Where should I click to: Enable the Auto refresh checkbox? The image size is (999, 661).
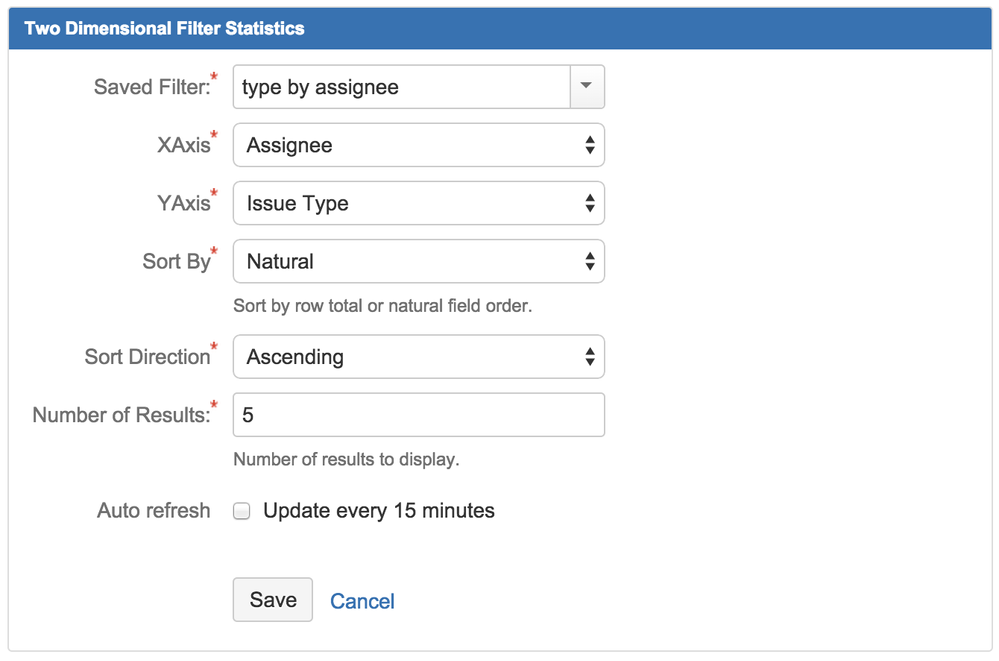(x=241, y=512)
